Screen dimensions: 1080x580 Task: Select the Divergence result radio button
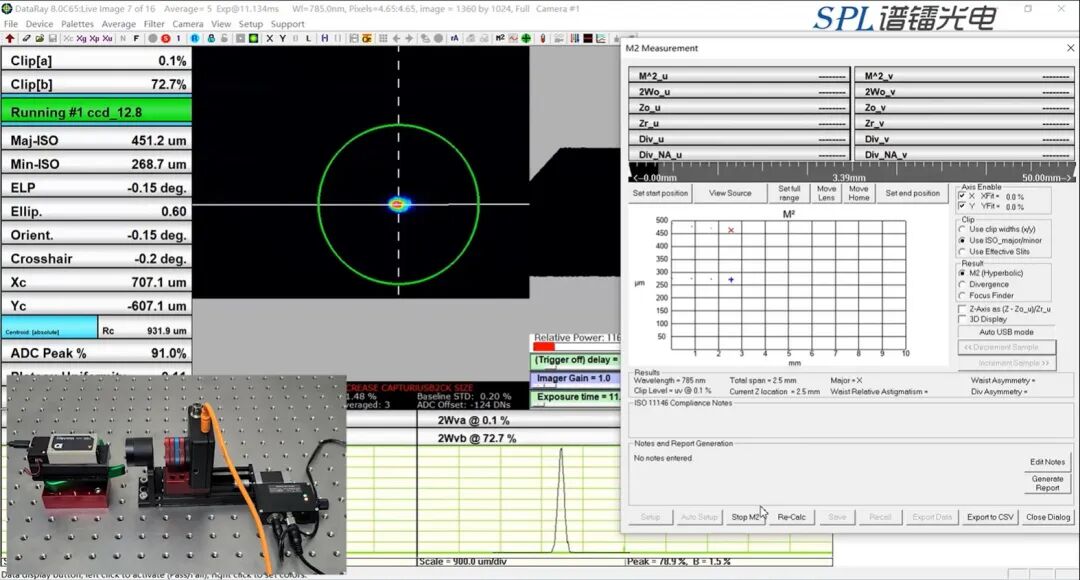[x=962, y=284]
